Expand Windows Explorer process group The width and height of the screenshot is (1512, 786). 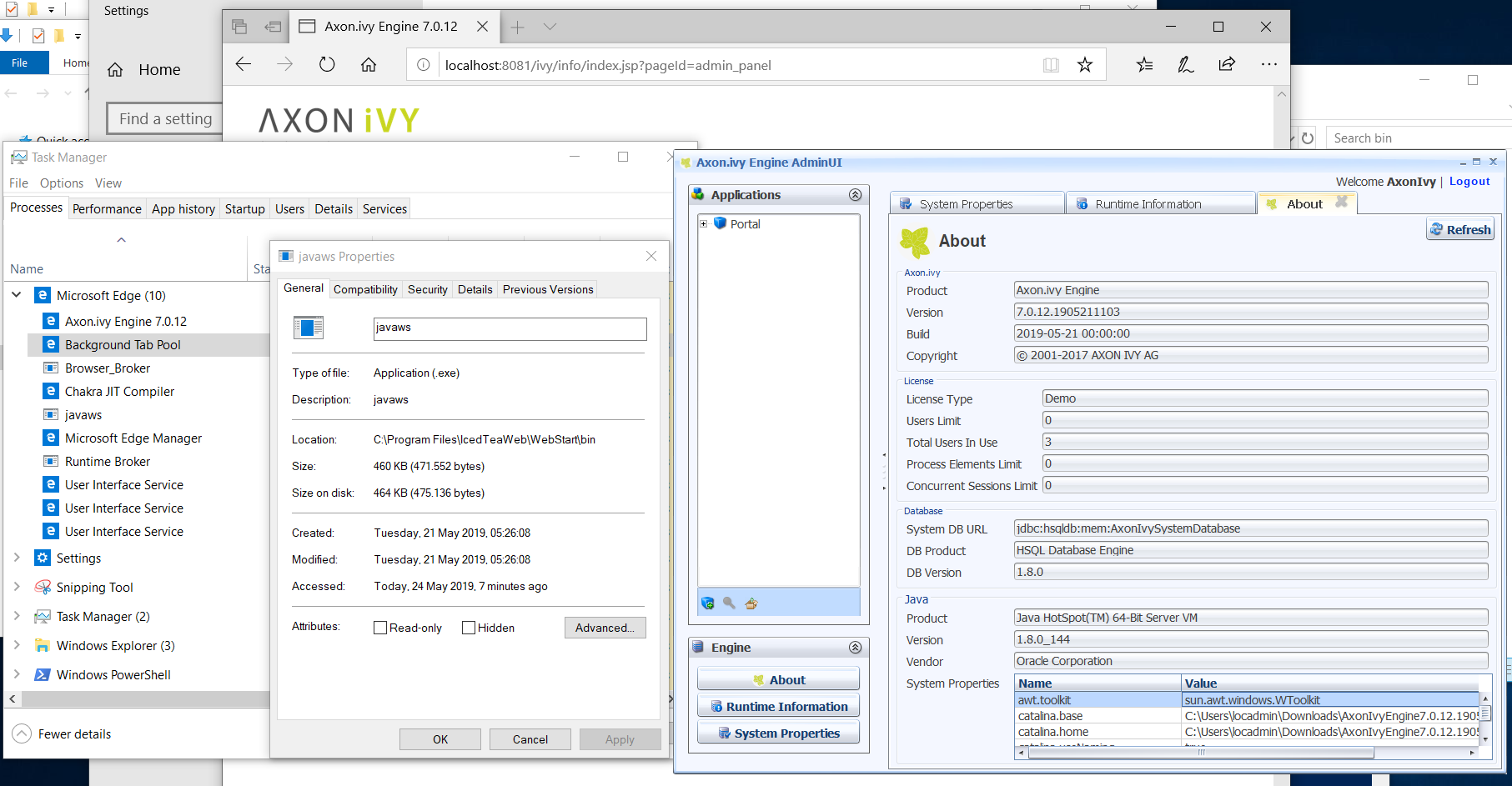17,645
